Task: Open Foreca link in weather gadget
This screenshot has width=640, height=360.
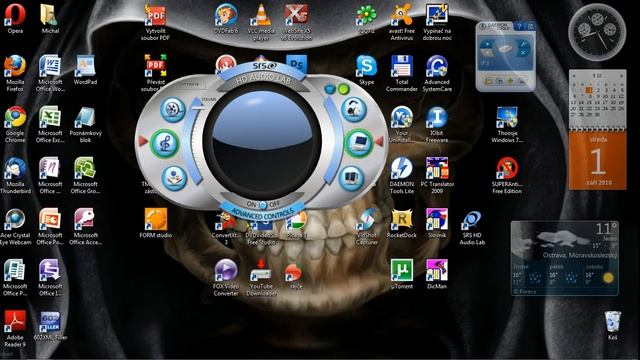Action: point(524,291)
